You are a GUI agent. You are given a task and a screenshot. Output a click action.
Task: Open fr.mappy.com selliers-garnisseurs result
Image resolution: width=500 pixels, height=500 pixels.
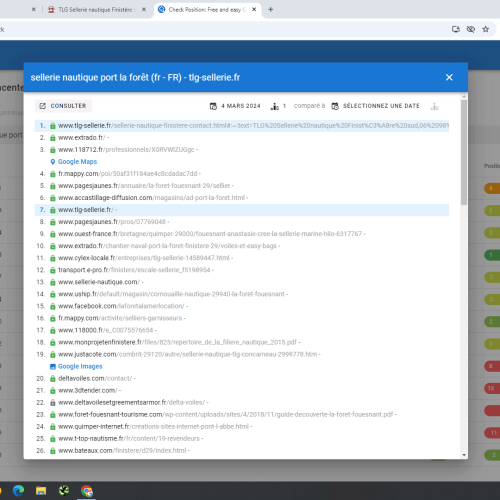click(x=120, y=318)
